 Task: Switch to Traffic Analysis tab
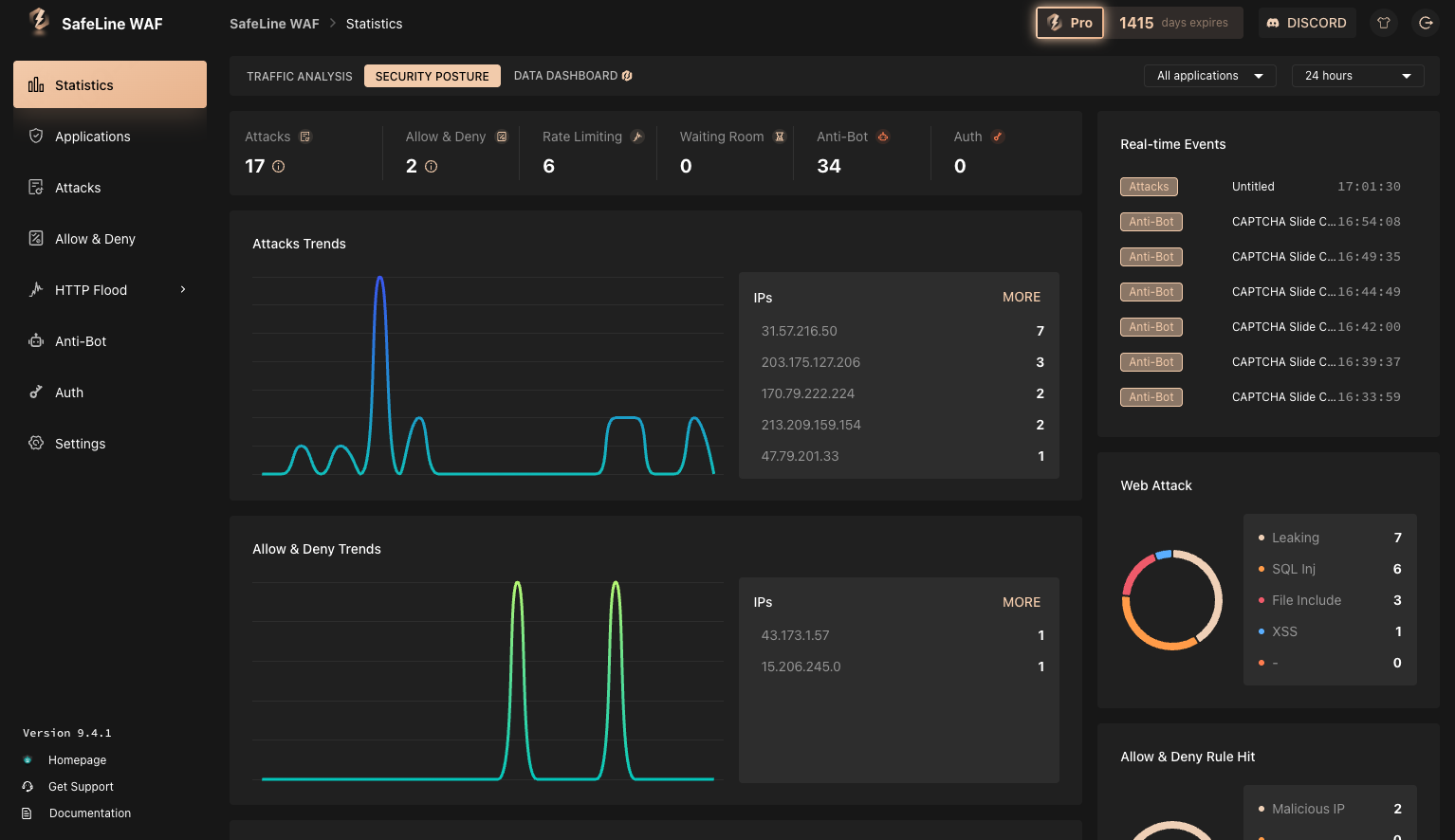coord(300,76)
